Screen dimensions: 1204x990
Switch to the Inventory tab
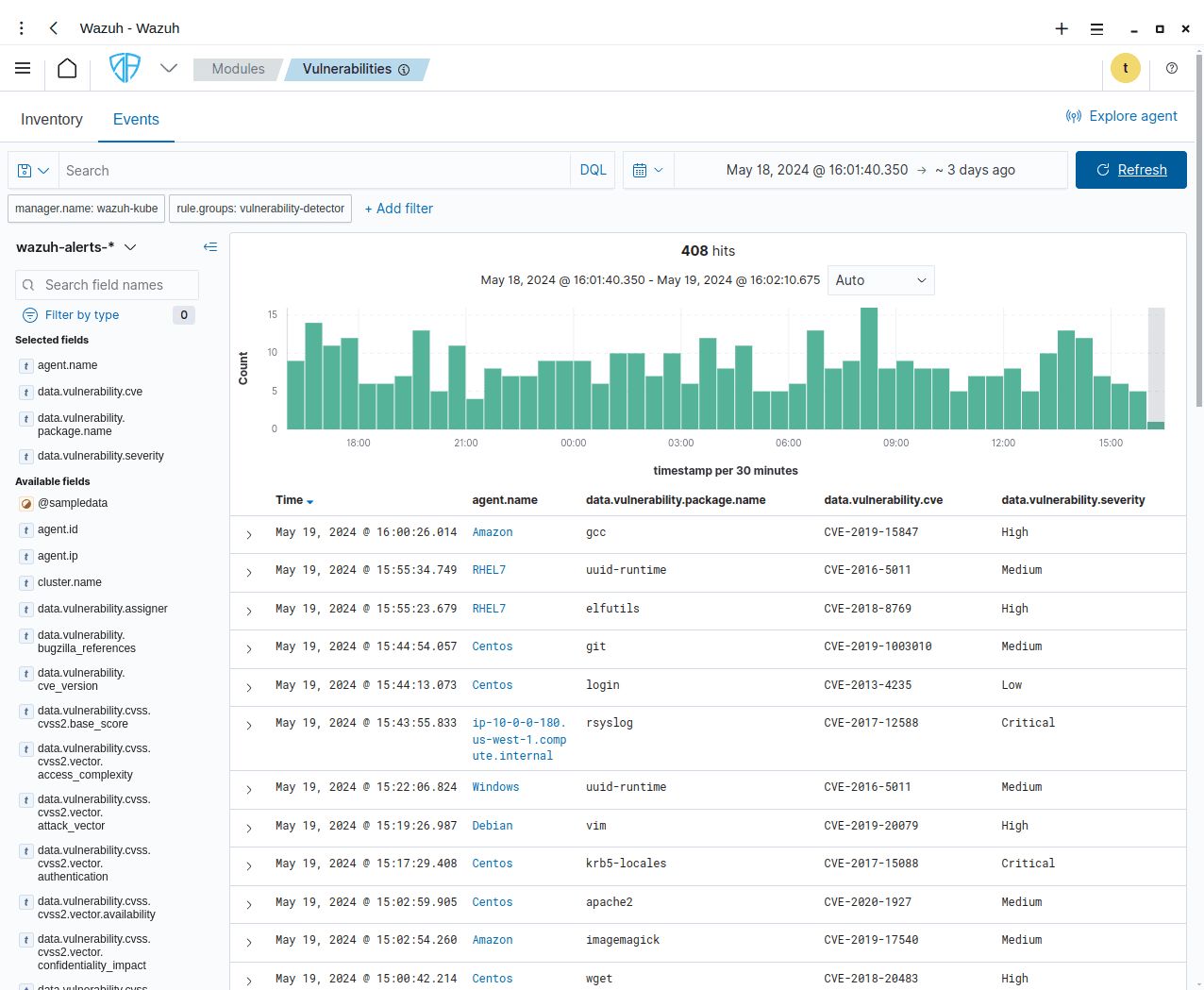[52, 120]
